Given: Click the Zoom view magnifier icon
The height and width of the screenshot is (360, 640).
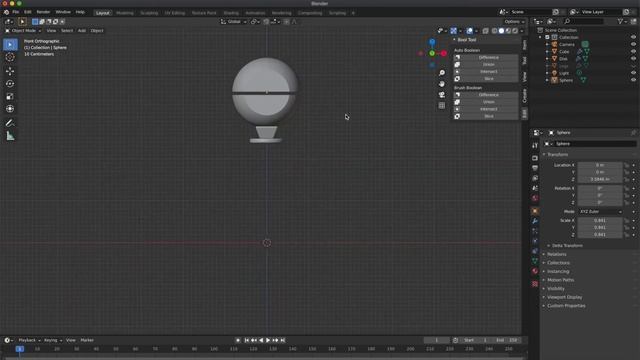Looking at the screenshot, I should 442,73.
